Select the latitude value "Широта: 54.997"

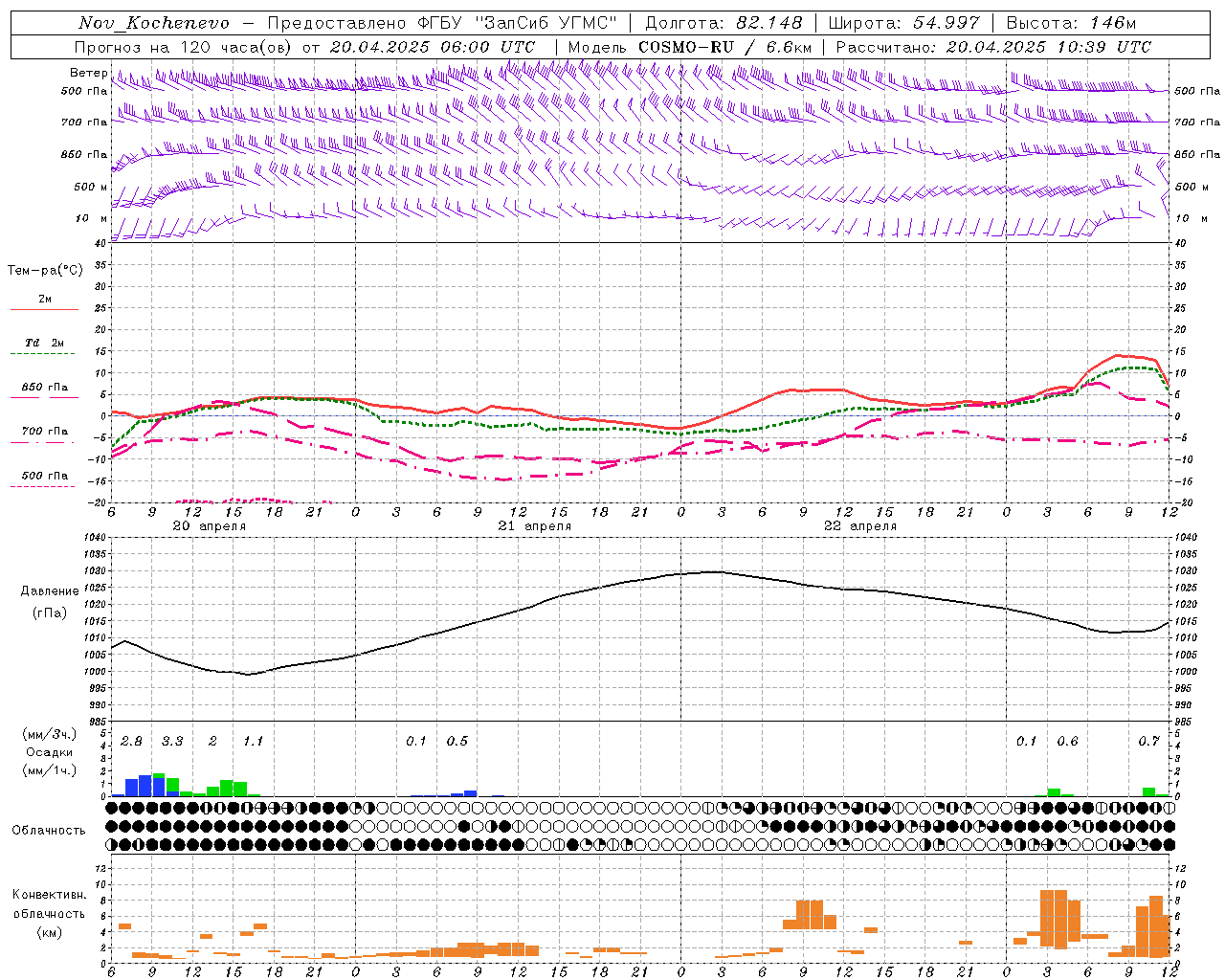(x=904, y=24)
